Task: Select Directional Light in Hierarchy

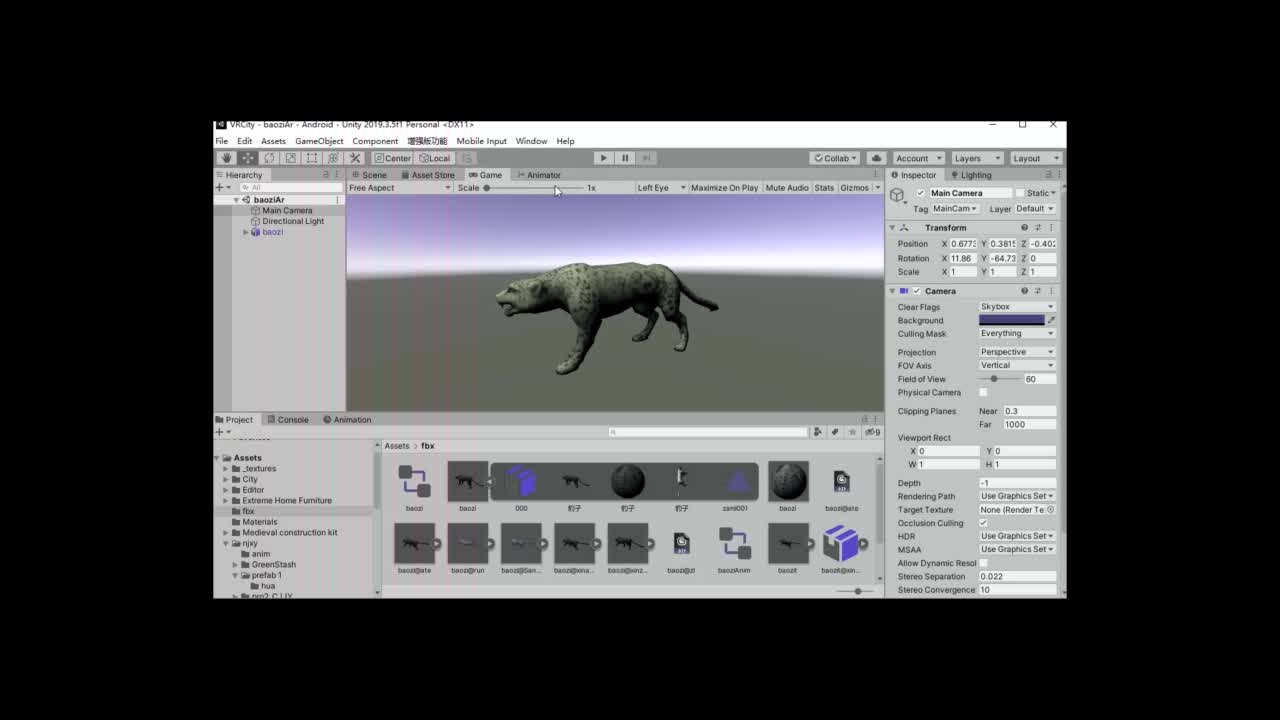Action: pos(293,221)
